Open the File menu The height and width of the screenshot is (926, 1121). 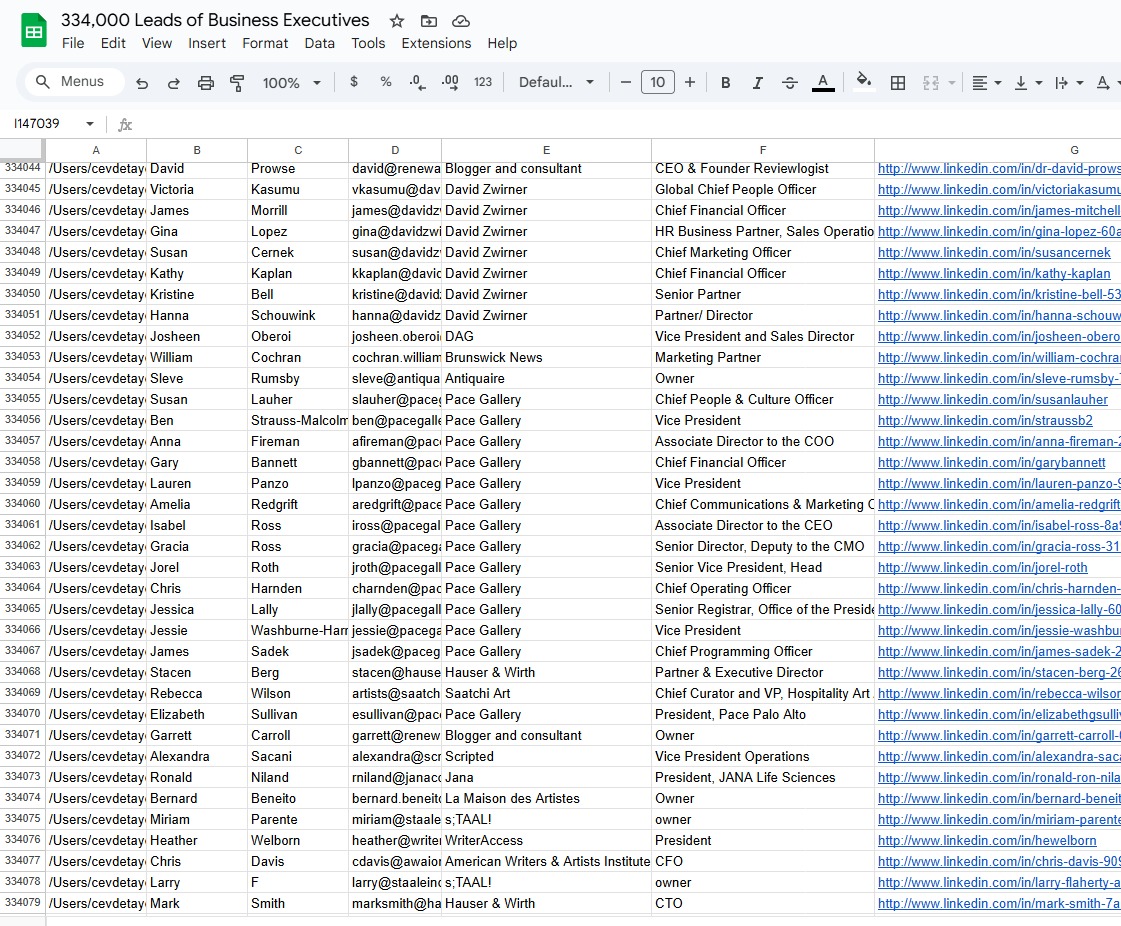click(x=73, y=43)
